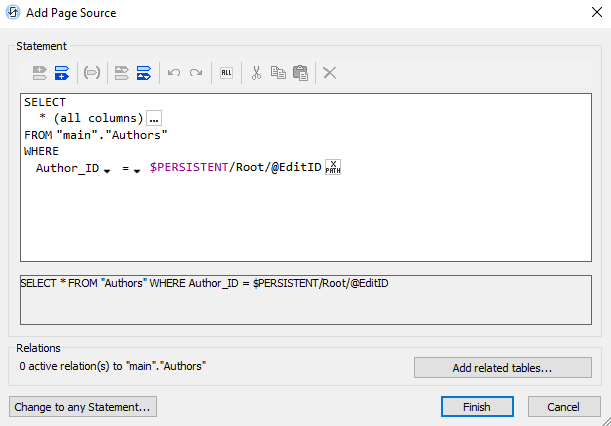Copy the selected statement item
Screen dimensions: 611x426
[278, 73]
